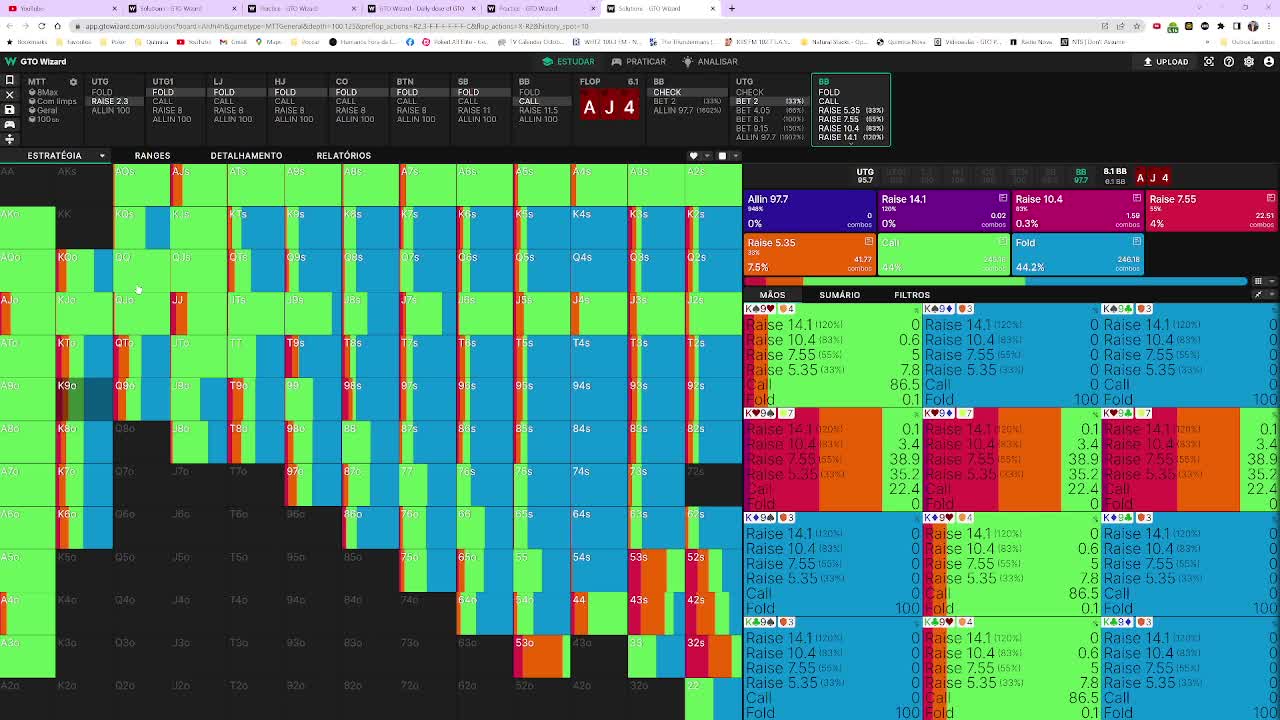Image resolution: width=1280 pixels, height=720 pixels.
Task: Select BB ALLIN 100 preflop action
Action: (x=538, y=119)
